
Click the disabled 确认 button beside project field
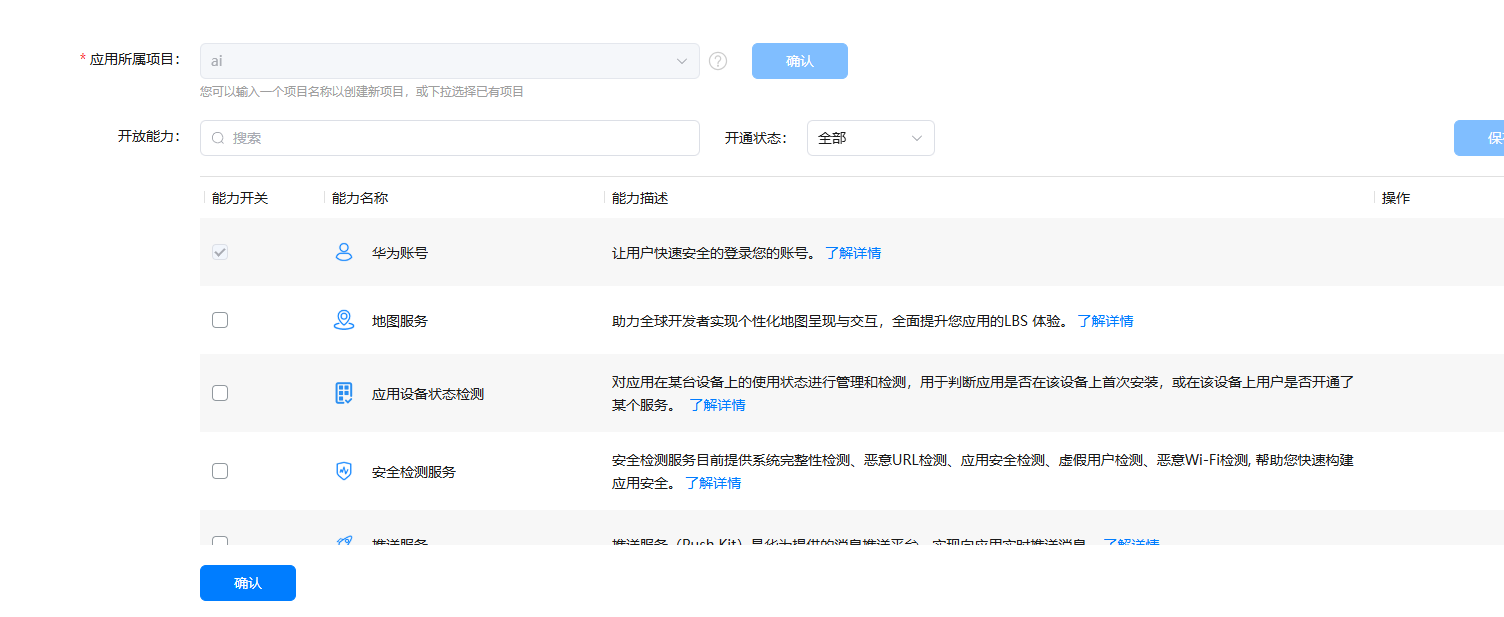click(x=799, y=60)
